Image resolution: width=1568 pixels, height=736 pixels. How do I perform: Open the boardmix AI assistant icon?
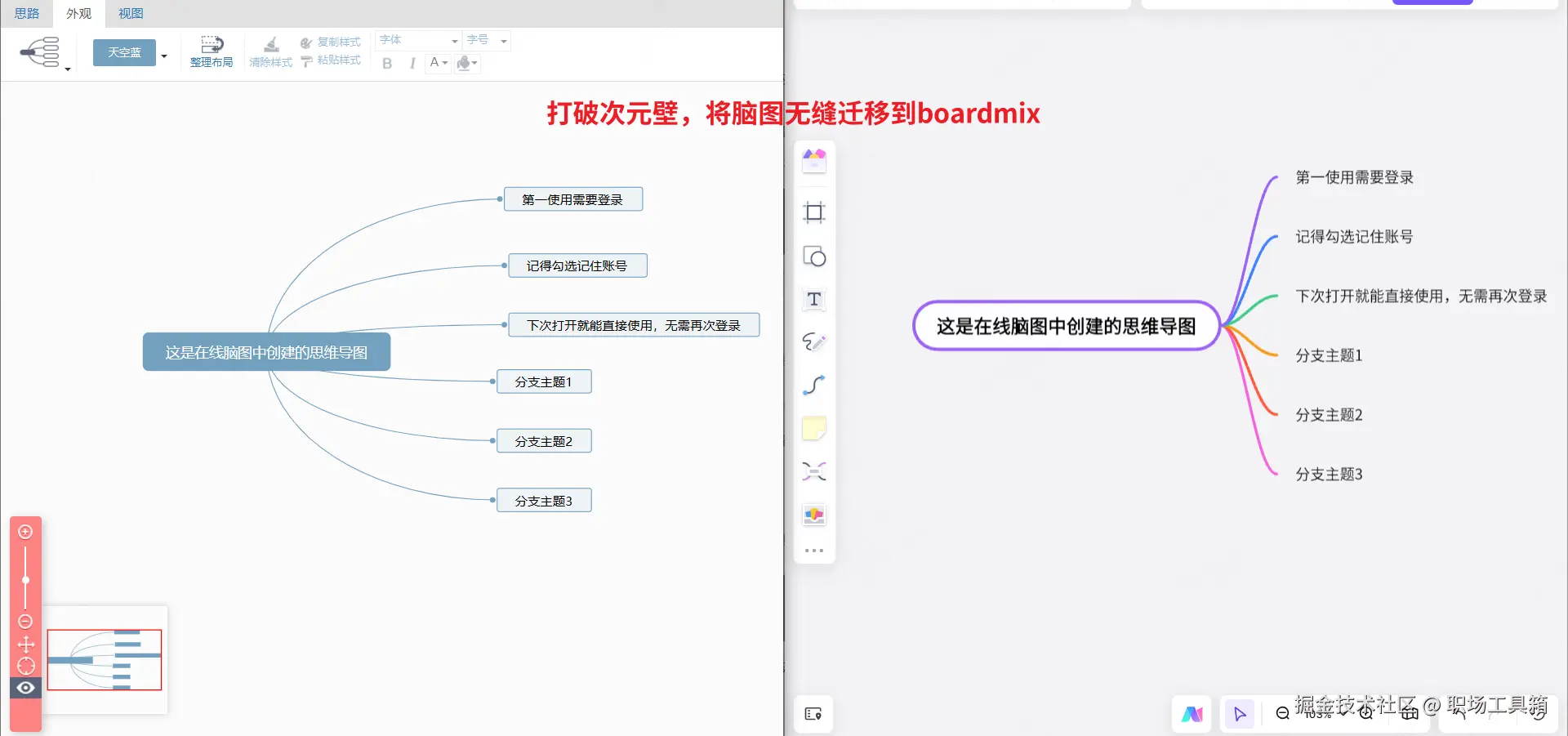pos(1192,714)
